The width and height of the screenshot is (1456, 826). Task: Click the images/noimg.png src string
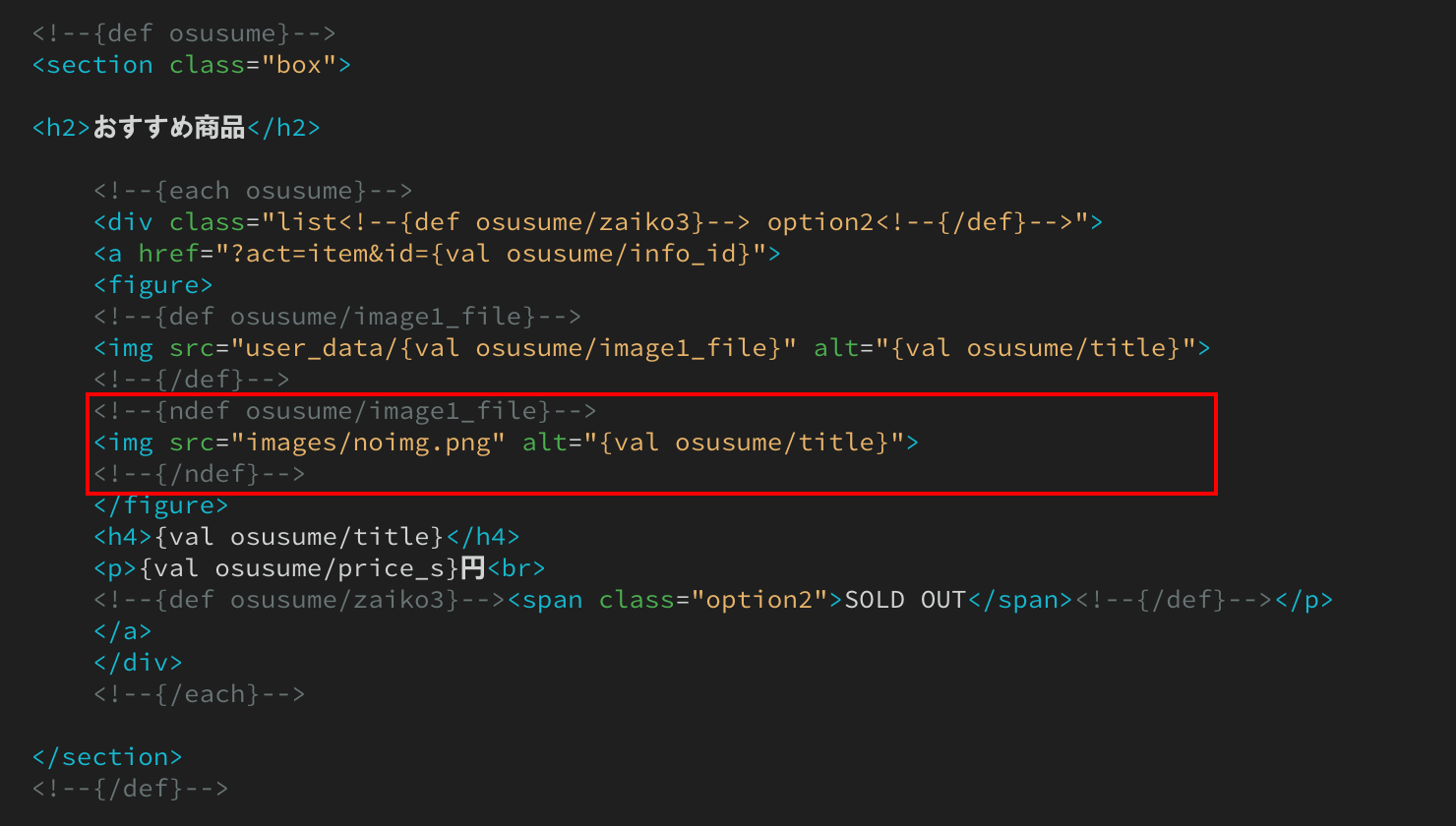(368, 442)
